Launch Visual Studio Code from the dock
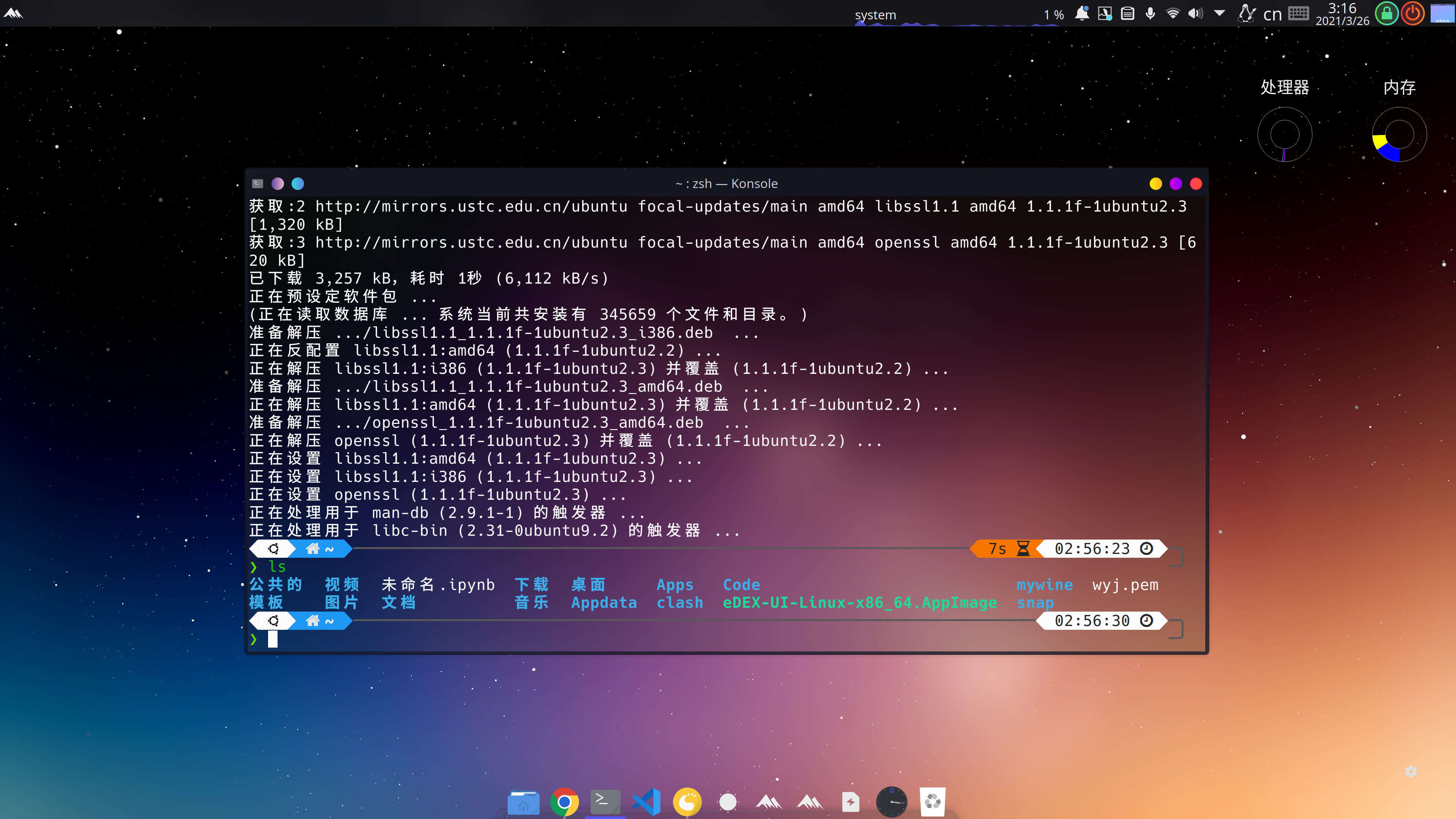This screenshot has height=819, width=1456. coord(646,802)
